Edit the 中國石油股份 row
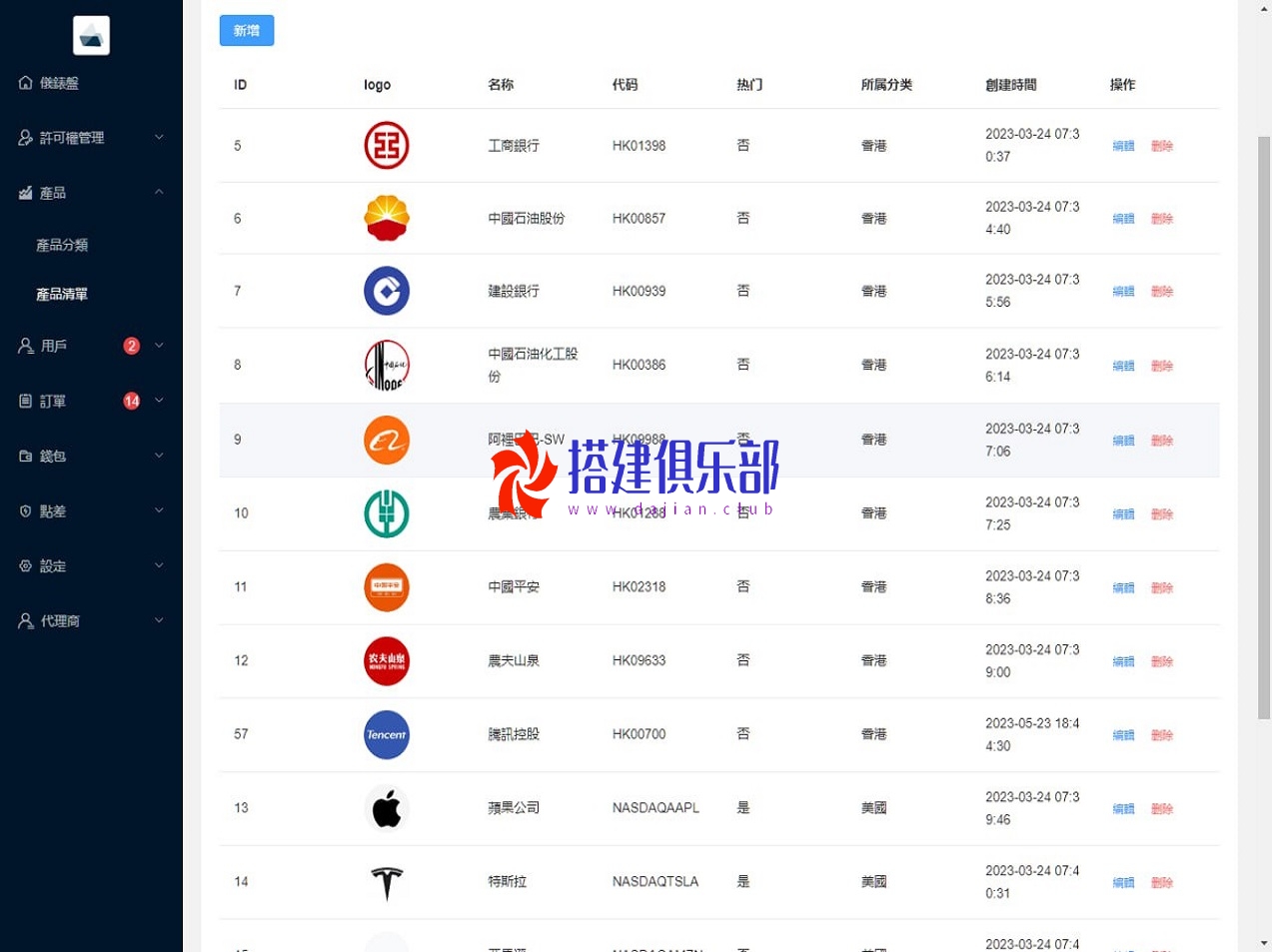Screen dimensions: 1272x952 point(1123,219)
